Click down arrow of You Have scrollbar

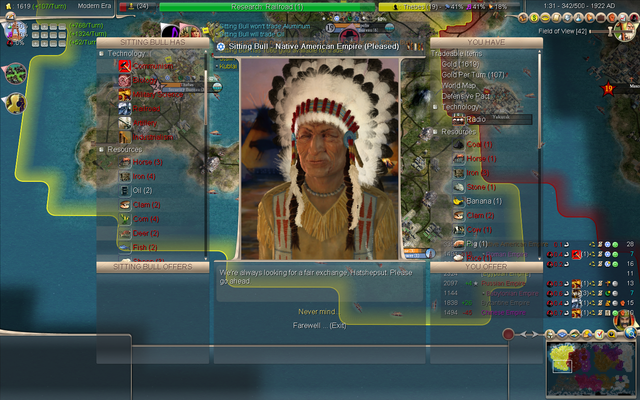coord(540,258)
